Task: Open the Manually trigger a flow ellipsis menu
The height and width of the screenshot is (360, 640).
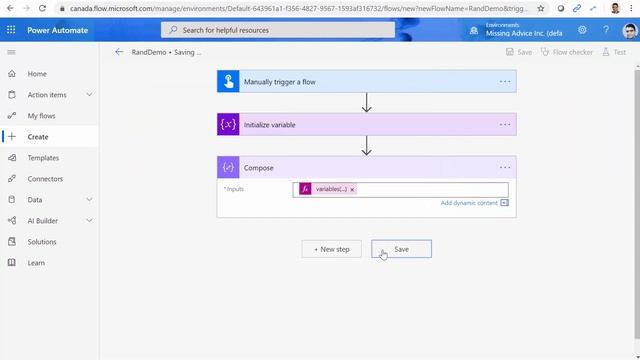Action: 505,82
